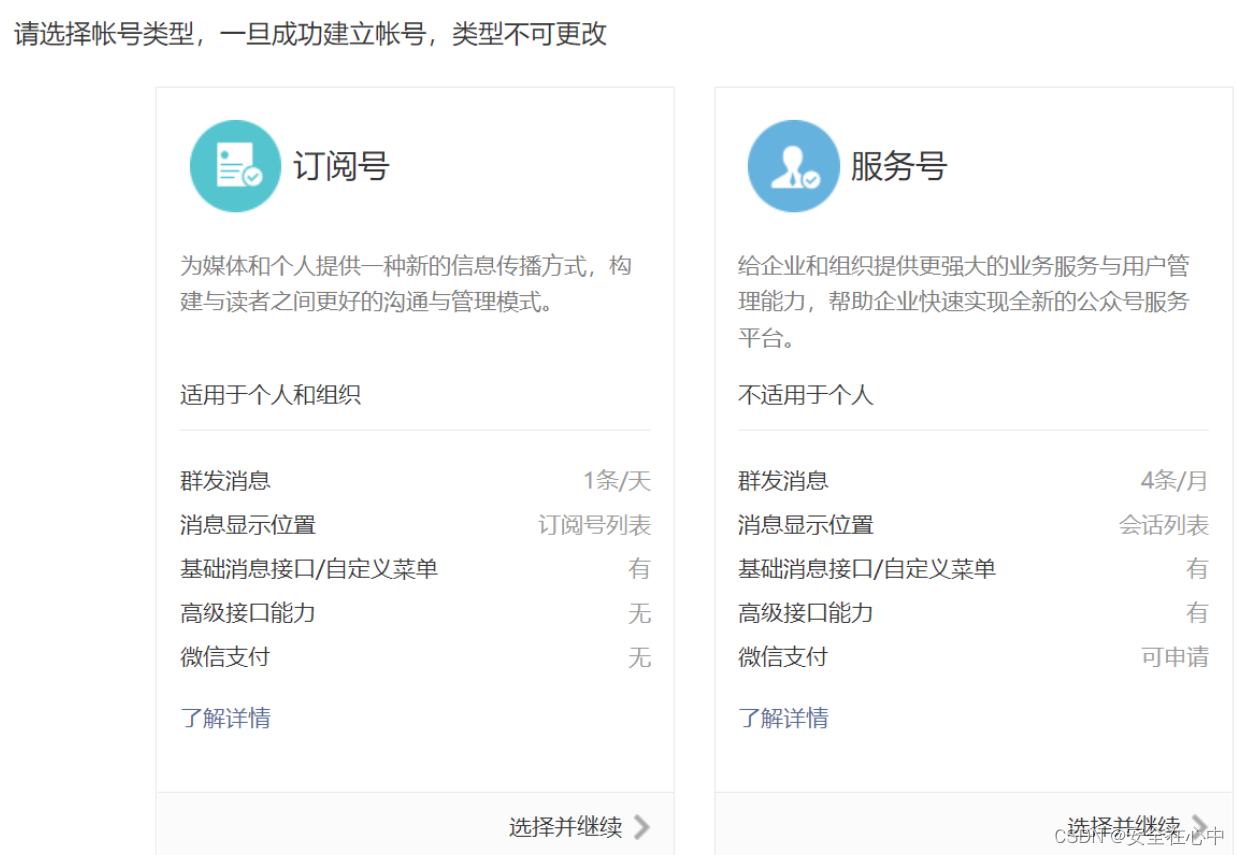Viewport: 1239px width, 855px height.
Task: Click the 适用于个人和组织 label
Action: [270, 395]
